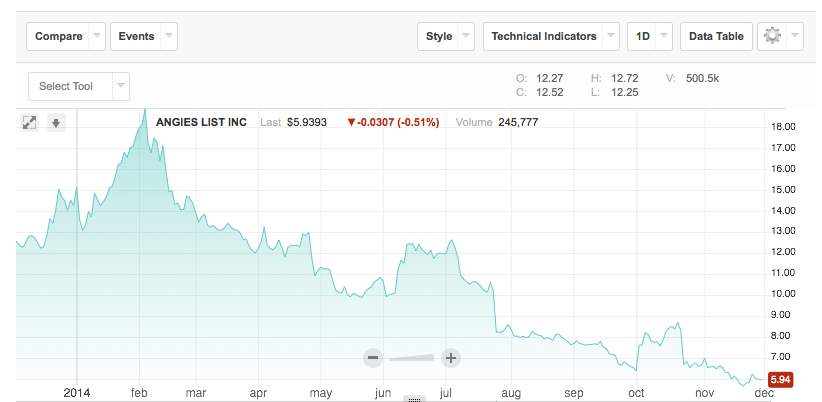This screenshot has width=822, height=402.
Task: Open the Data Table
Action: click(x=716, y=36)
